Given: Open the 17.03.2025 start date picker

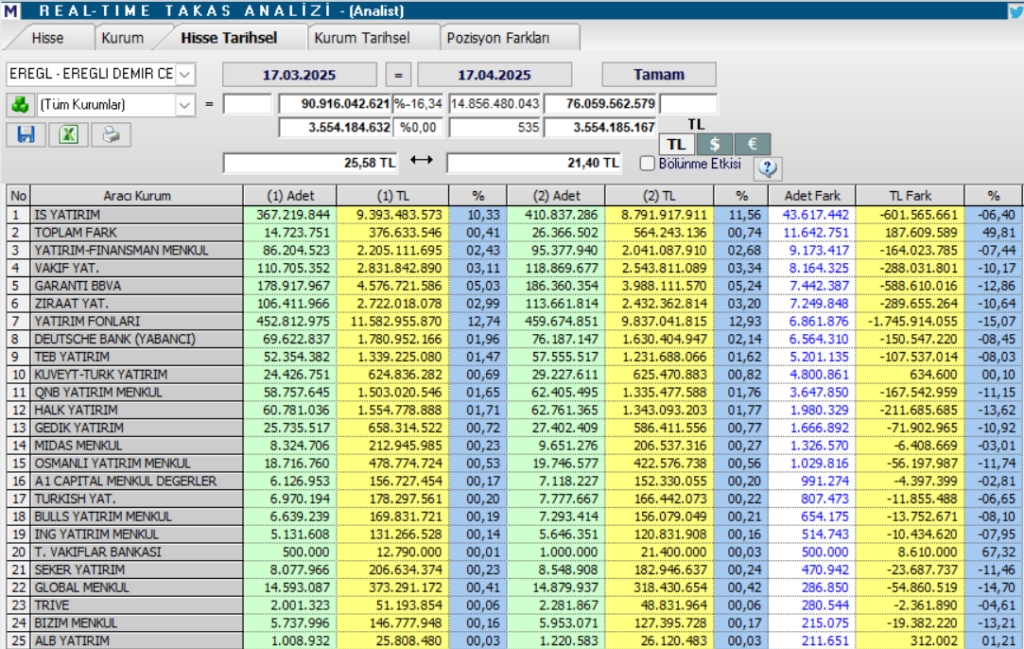Looking at the screenshot, I should [x=299, y=75].
